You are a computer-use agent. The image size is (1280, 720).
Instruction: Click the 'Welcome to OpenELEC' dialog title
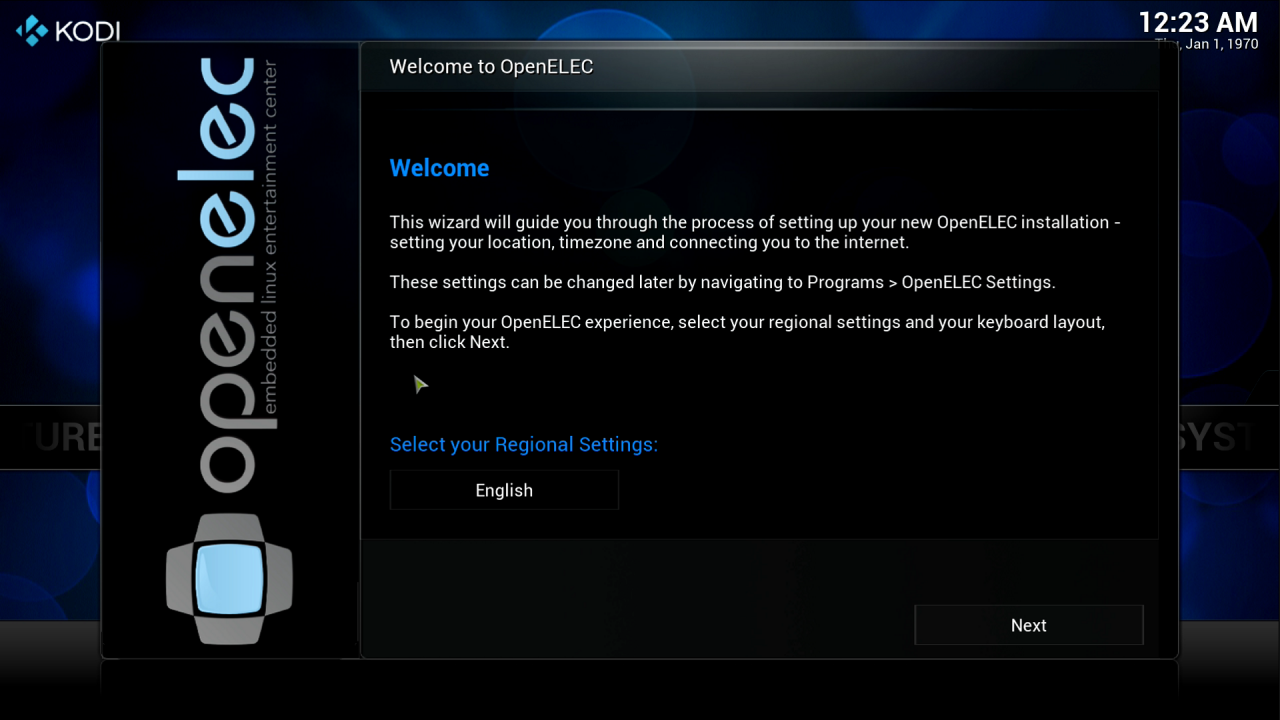[491, 67]
